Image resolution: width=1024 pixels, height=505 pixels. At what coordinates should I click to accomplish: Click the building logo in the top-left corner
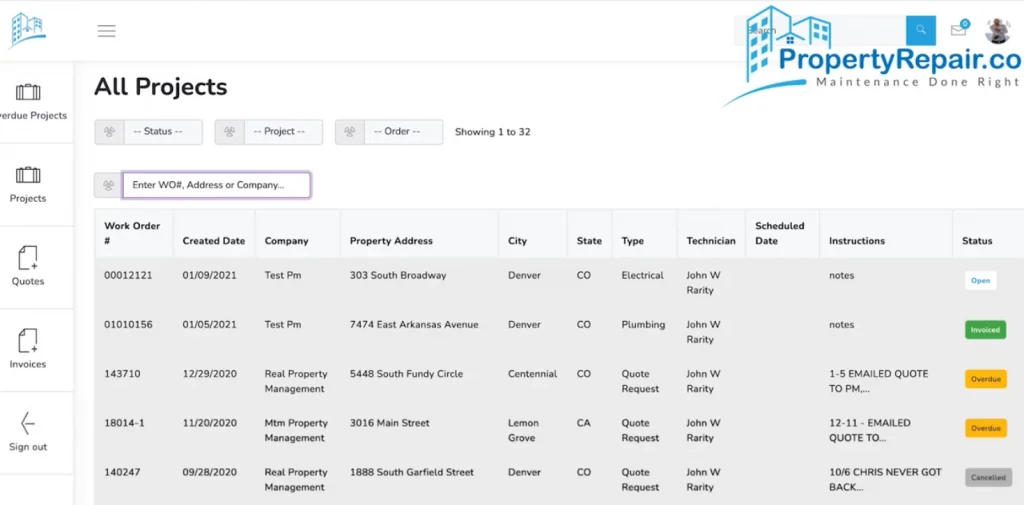(27, 30)
